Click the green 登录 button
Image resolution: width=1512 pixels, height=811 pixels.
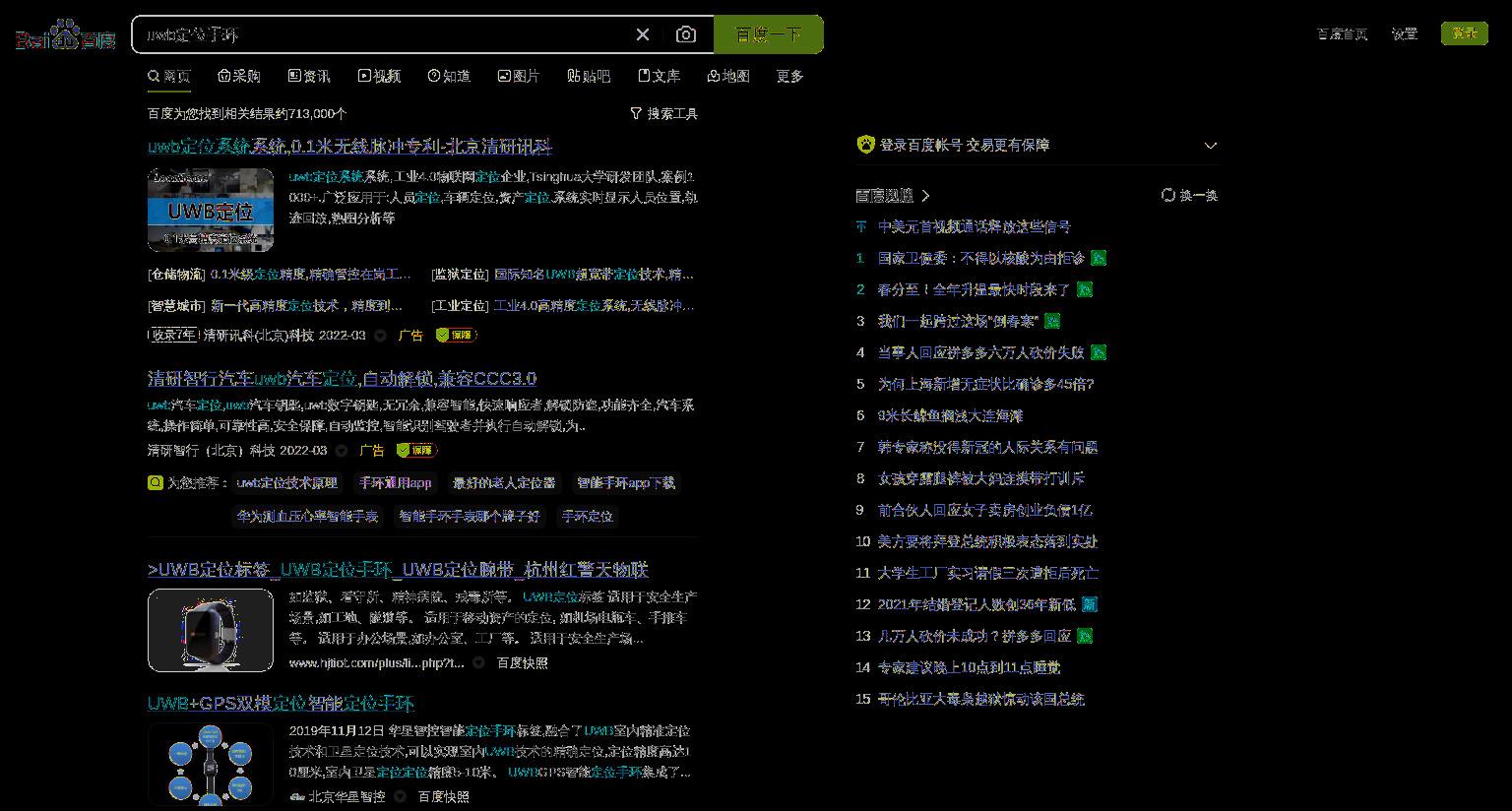coord(1465,33)
